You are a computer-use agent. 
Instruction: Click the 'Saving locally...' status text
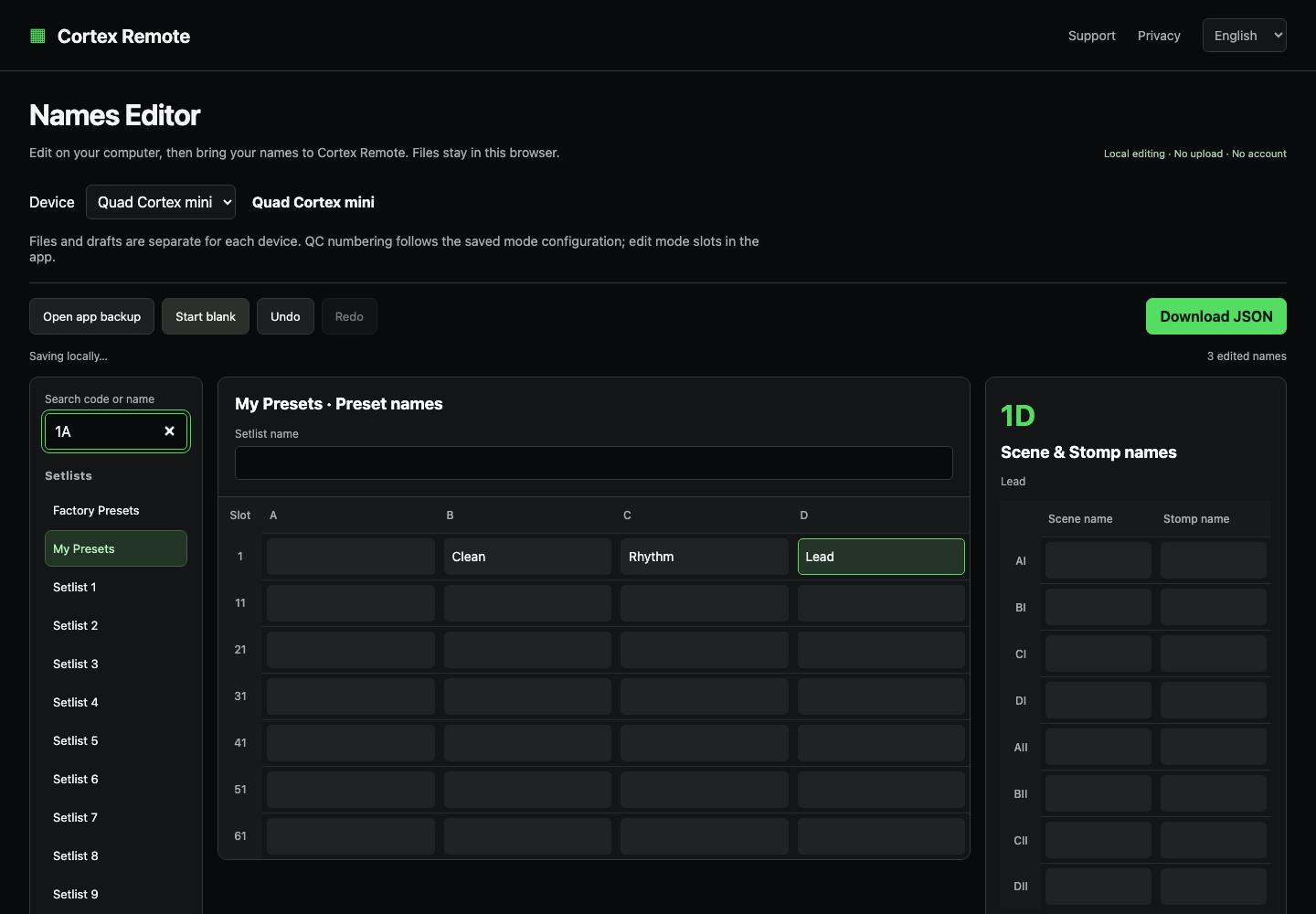coord(69,356)
